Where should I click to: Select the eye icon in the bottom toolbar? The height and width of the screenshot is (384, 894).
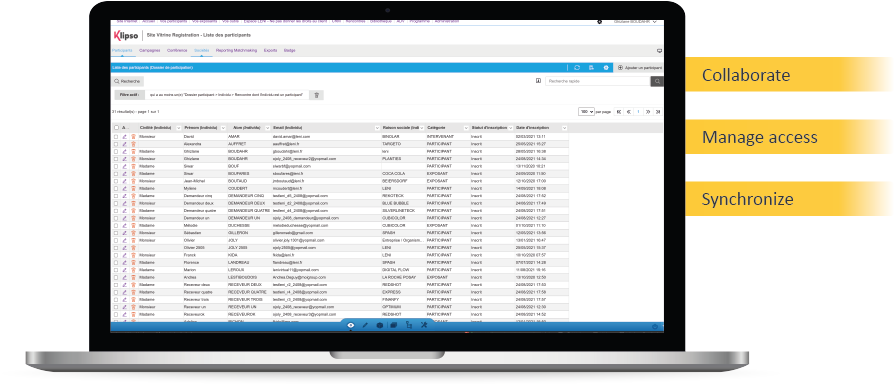351,326
